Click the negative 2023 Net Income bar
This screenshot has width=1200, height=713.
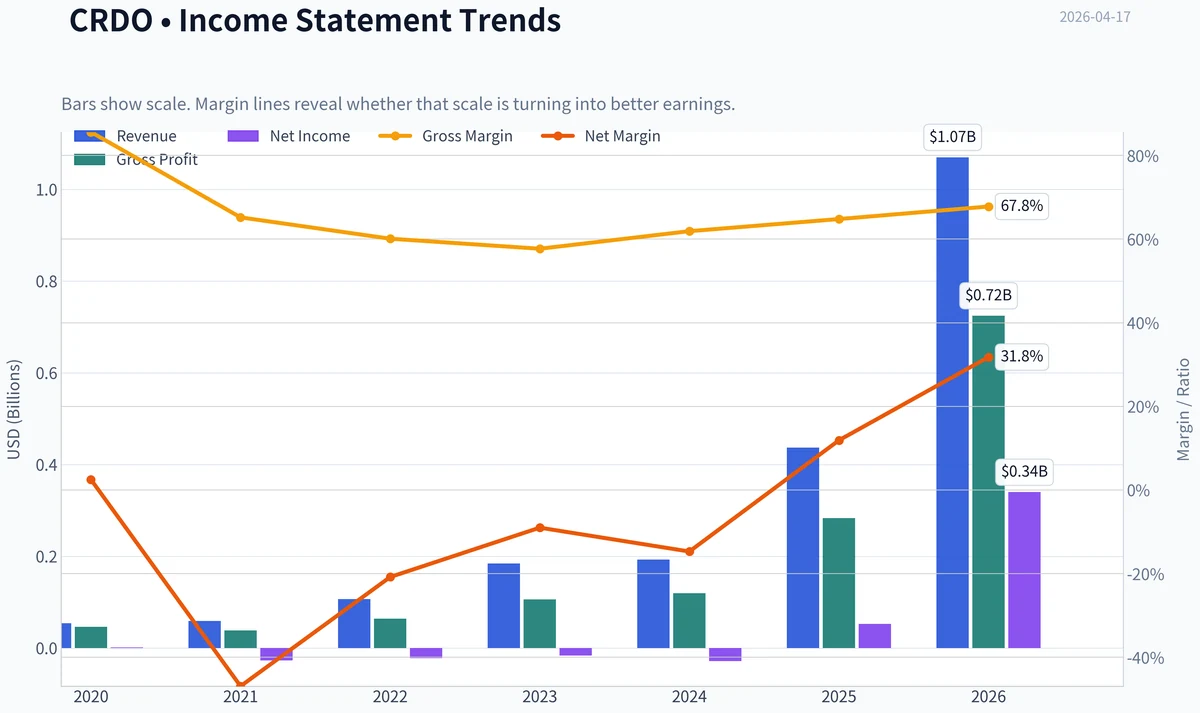click(x=576, y=652)
